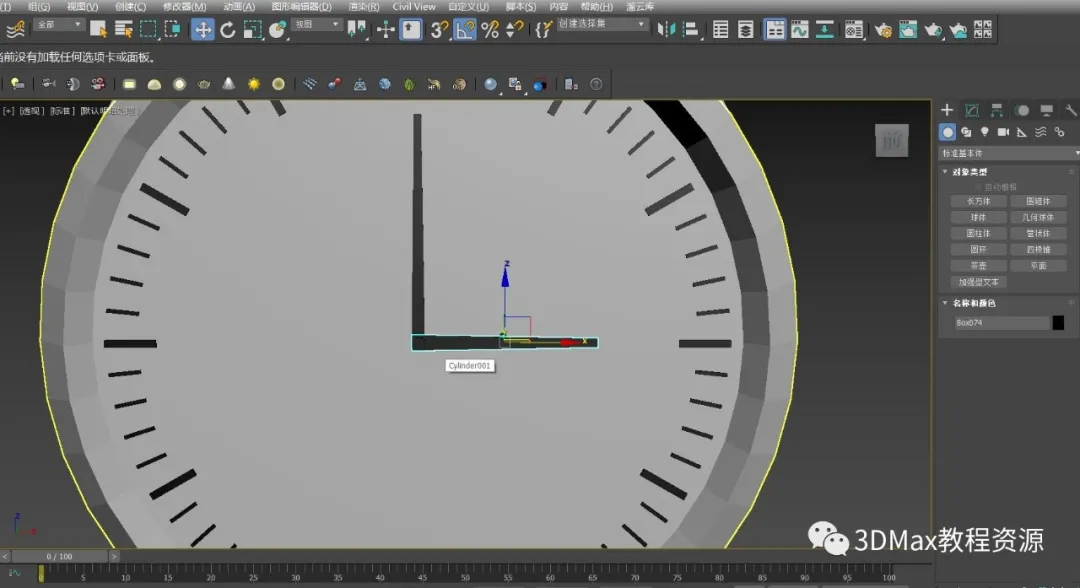Select Lights category bulb icon
The height and width of the screenshot is (588, 1080).
click(x=984, y=132)
